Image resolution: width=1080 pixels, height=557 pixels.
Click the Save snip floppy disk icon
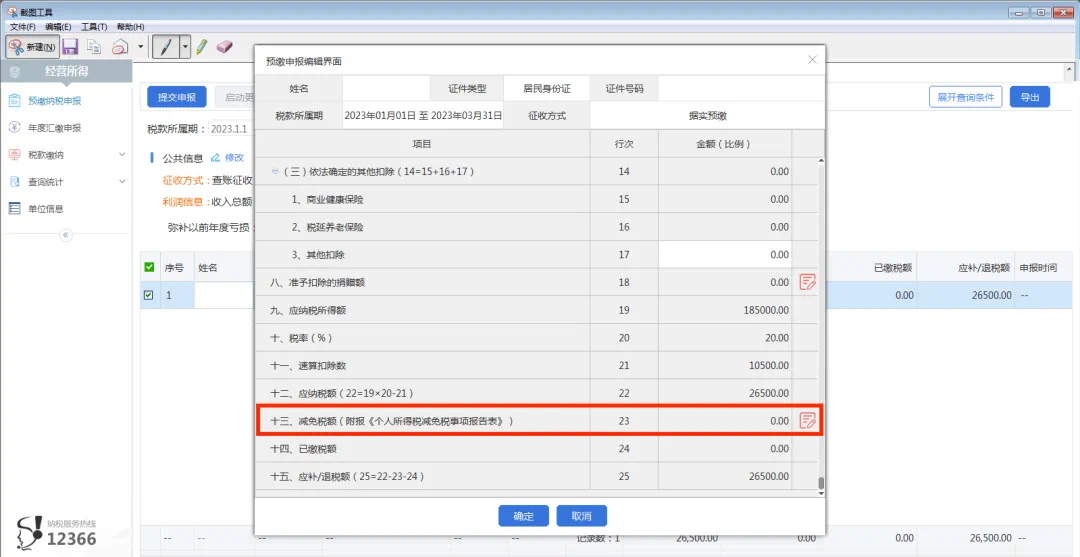(x=70, y=47)
